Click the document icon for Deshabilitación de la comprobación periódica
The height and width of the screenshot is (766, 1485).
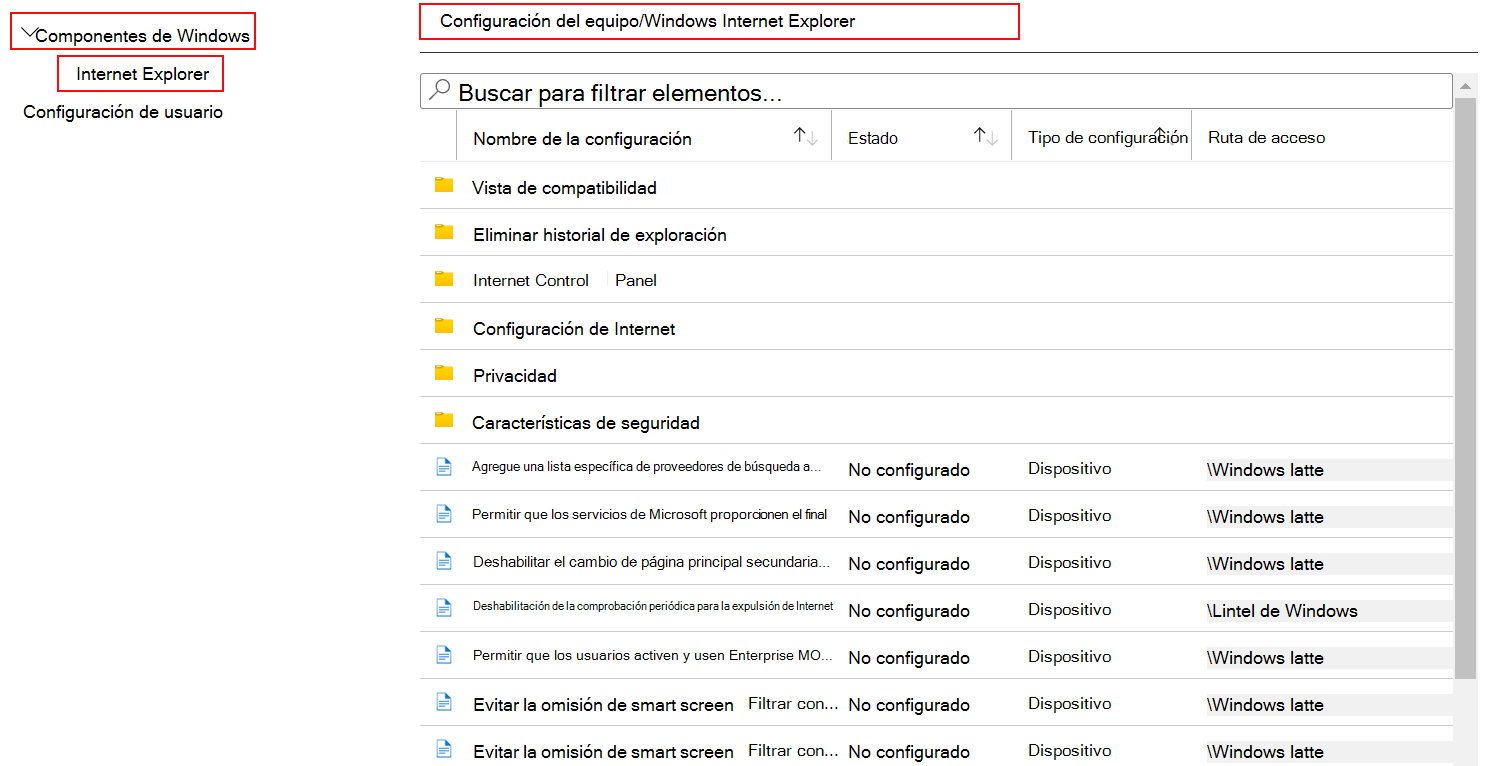pos(444,608)
